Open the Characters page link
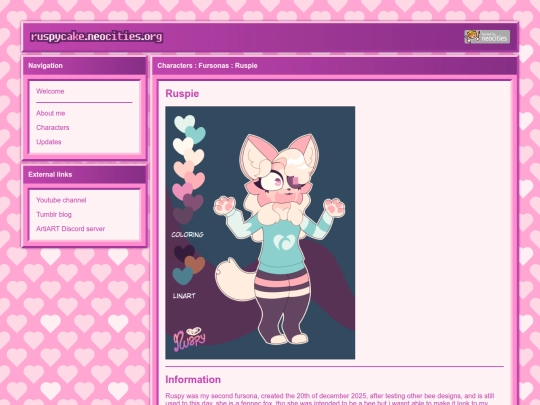This screenshot has height=405, width=540. click(x=52, y=127)
